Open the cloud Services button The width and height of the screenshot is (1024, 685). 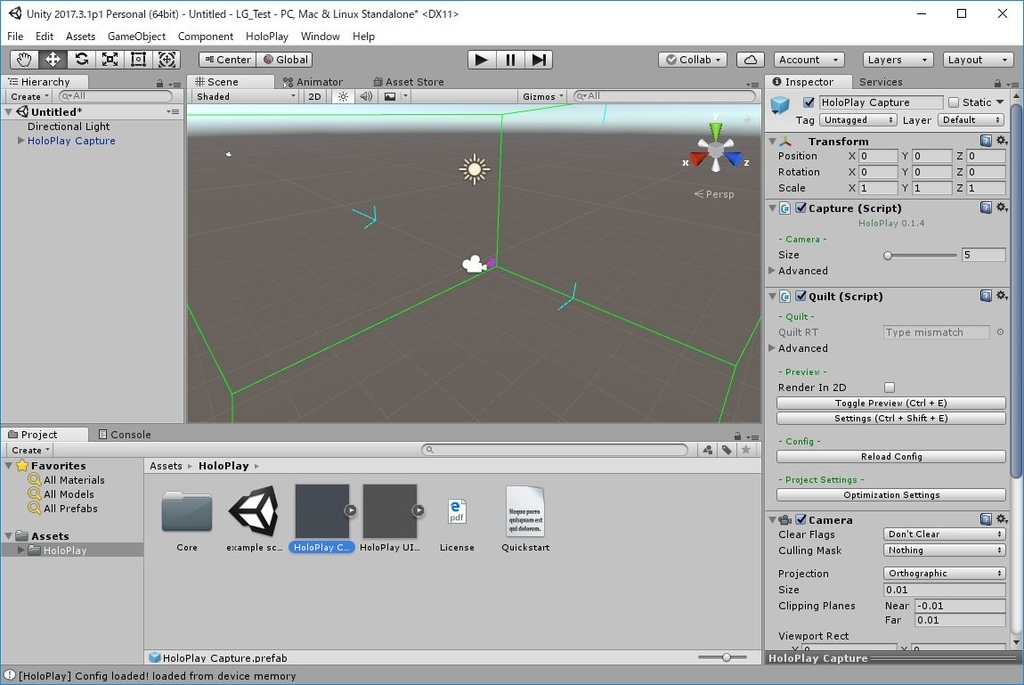[x=750, y=59]
